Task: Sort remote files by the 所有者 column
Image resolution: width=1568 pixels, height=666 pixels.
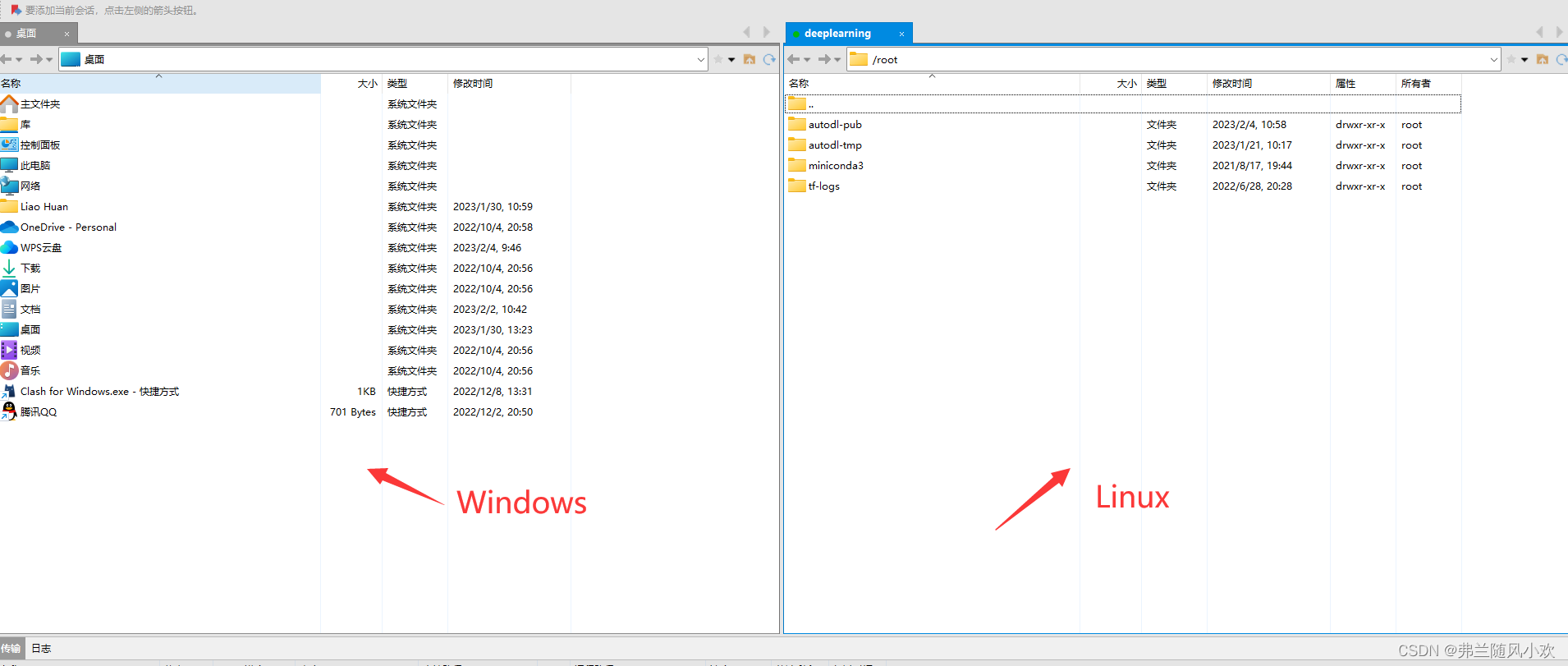Action: point(1428,83)
